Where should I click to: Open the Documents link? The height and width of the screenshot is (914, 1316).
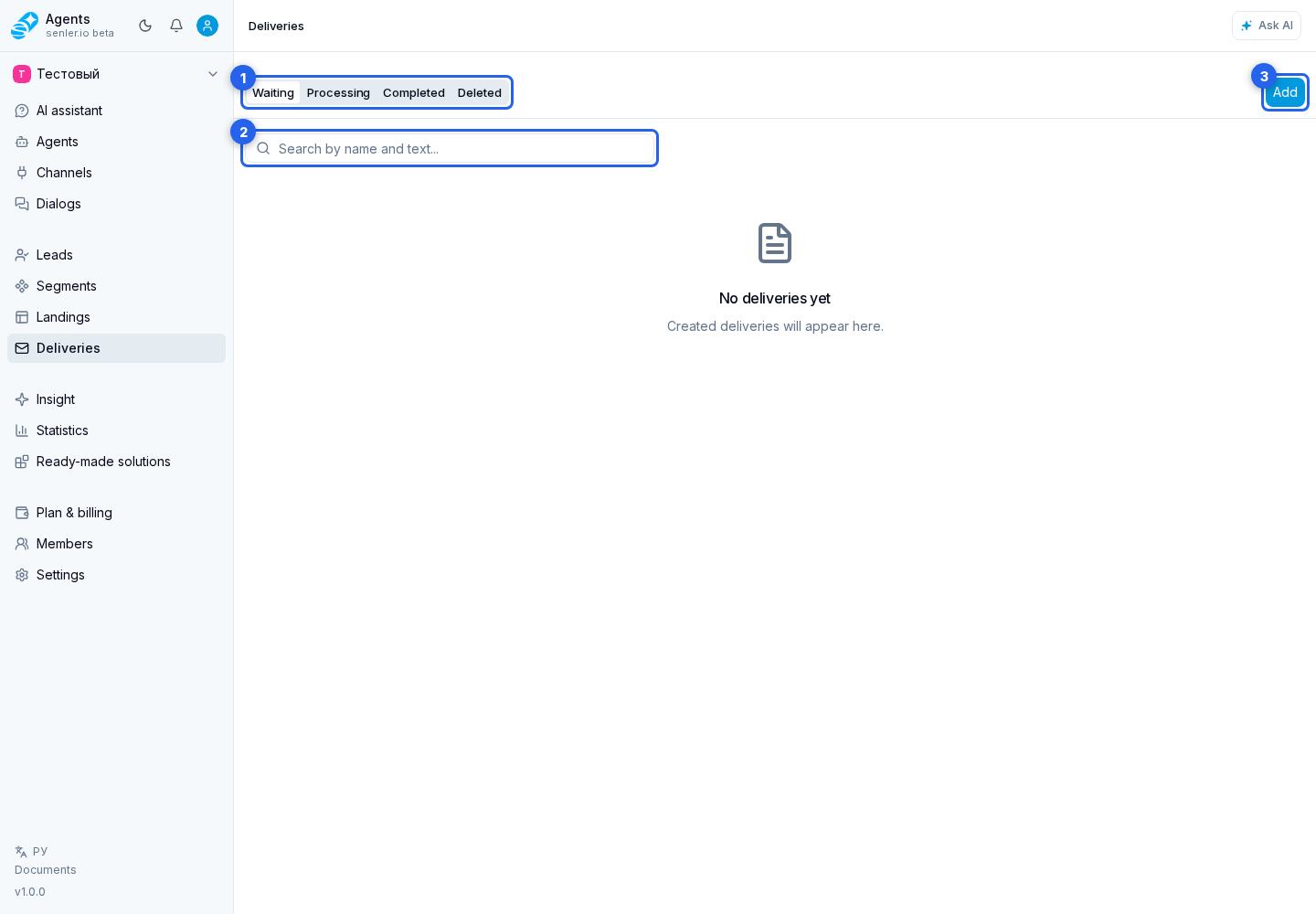46,870
